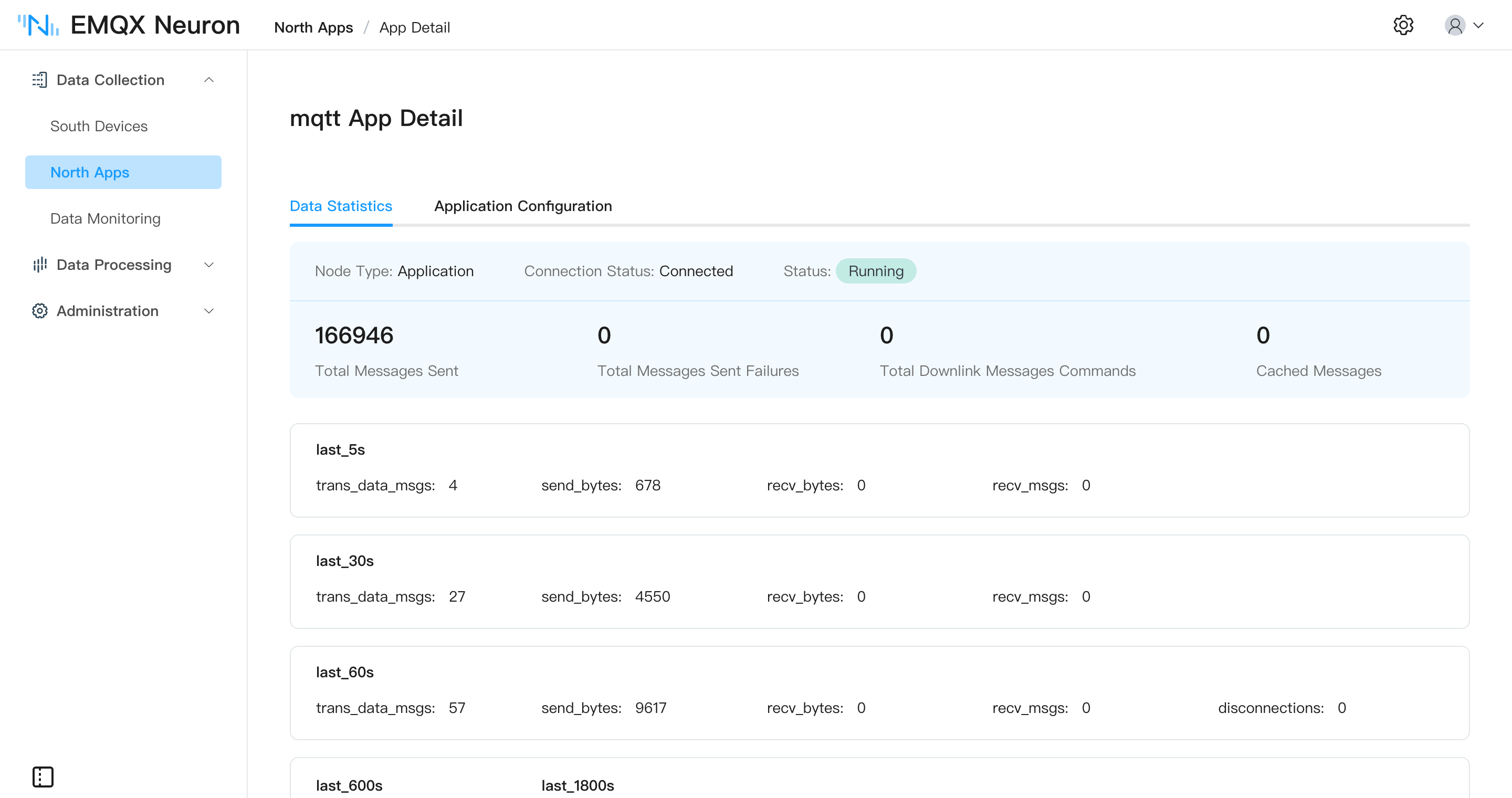Click the send_bytes 678 value in last_5s
The width and height of the screenshot is (1512, 798).
click(x=647, y=485)
